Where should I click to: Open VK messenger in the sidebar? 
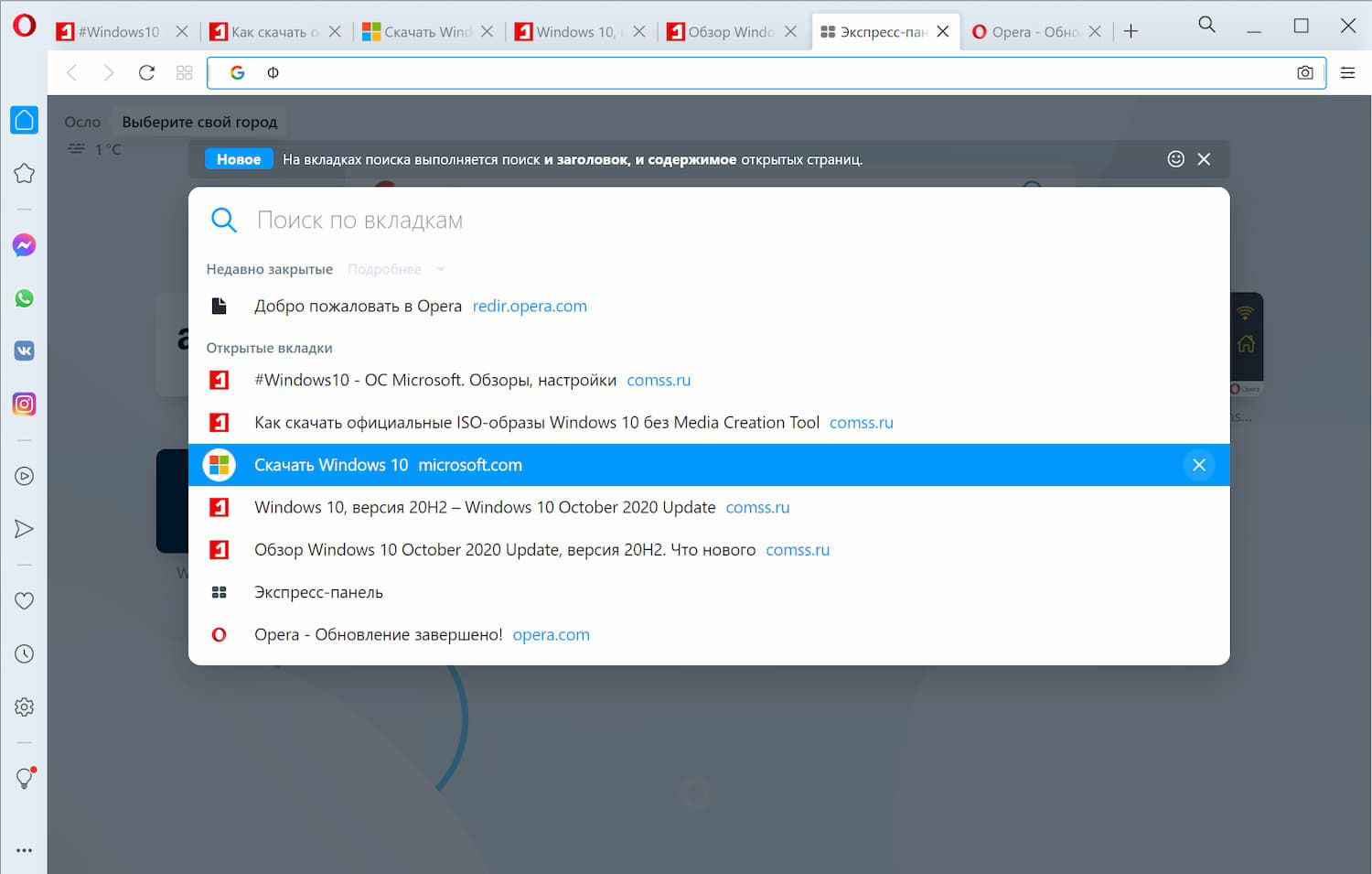point(25,351)
